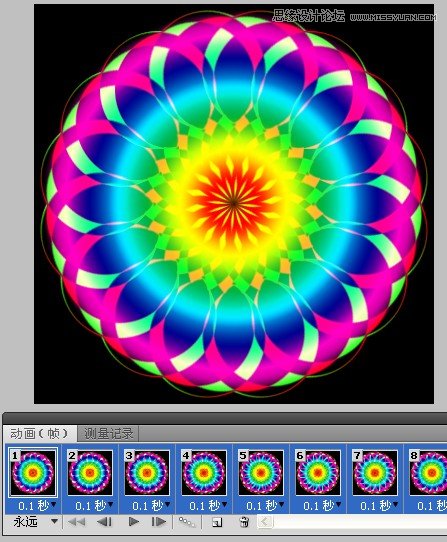Select animation frame 7 thumbnail

tap(375, 473)
